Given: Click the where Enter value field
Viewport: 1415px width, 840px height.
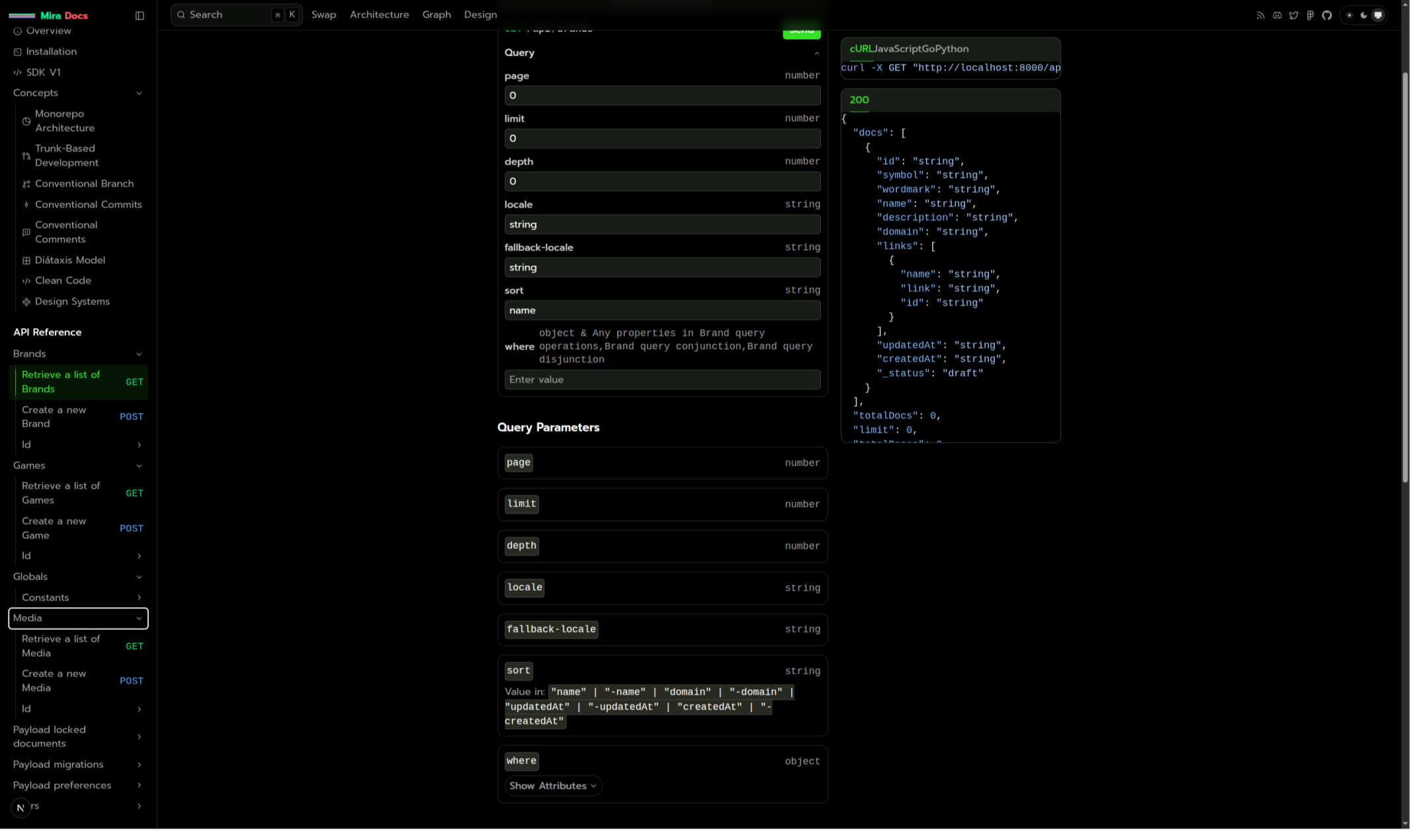Looking at the screenshot, I should pyautogui.click(x=662, y=380).
